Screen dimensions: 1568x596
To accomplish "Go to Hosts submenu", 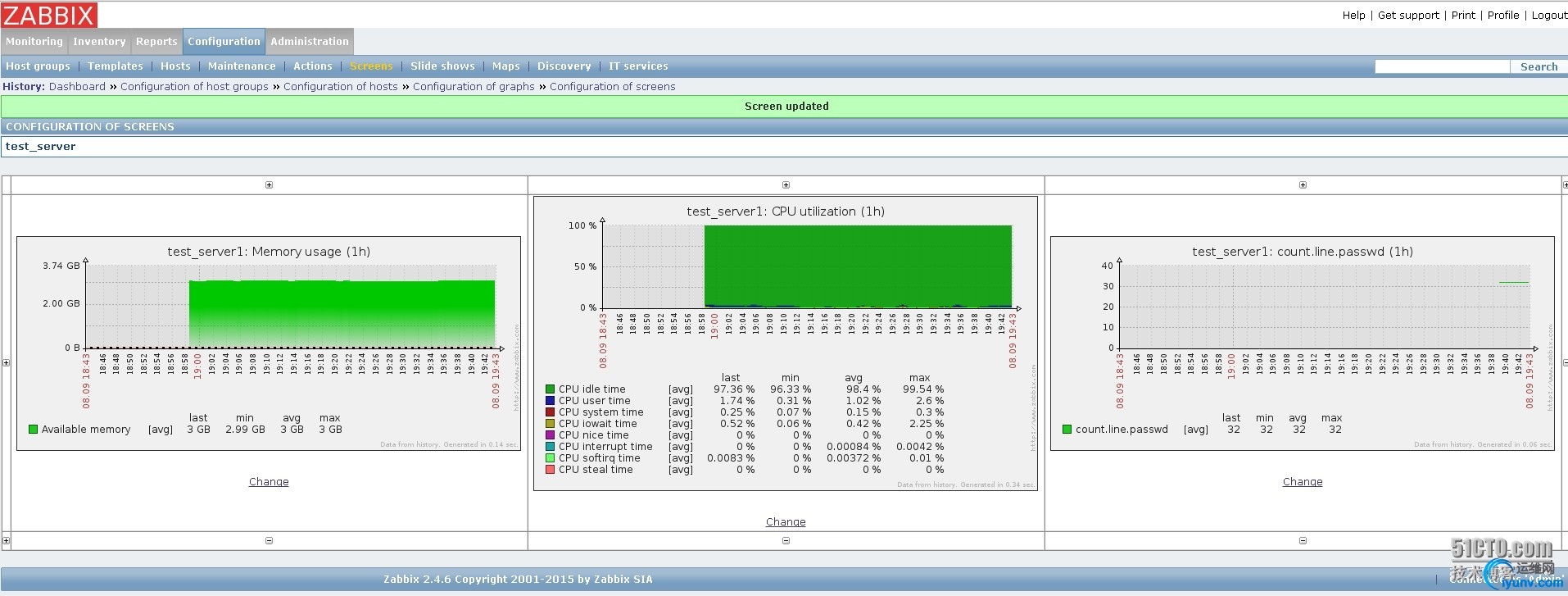I will click(175, 66).
